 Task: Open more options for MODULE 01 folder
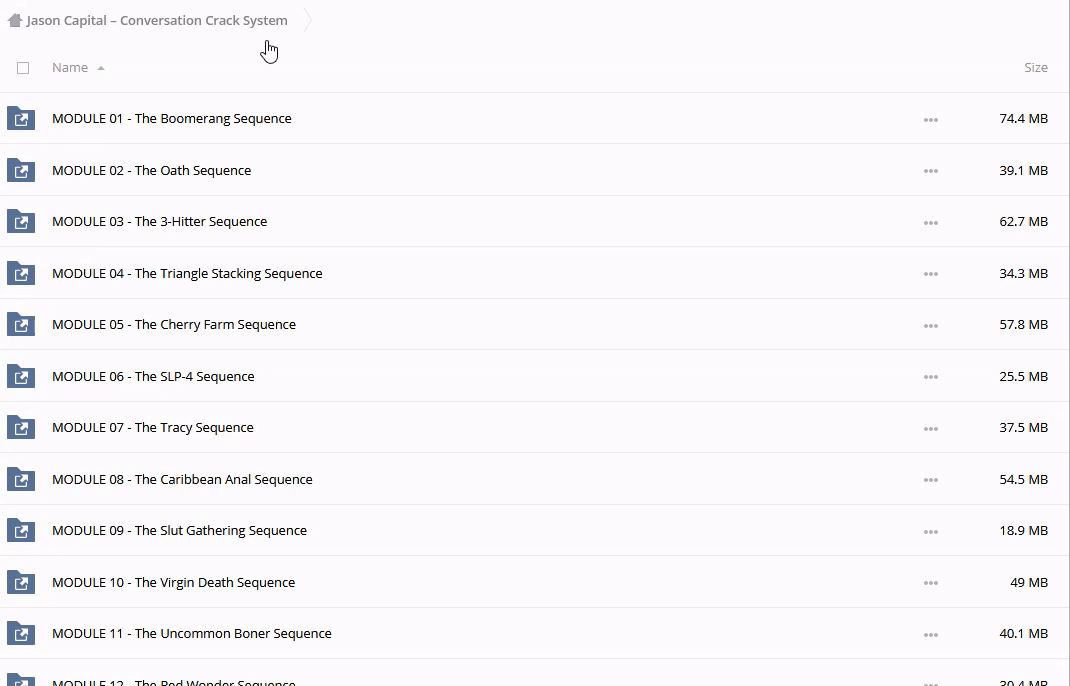[x=930, y=120]
